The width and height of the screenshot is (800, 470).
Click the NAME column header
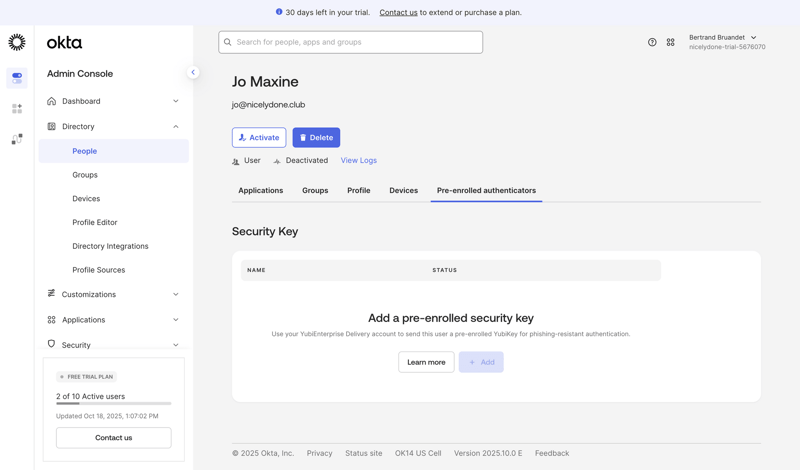256,270
